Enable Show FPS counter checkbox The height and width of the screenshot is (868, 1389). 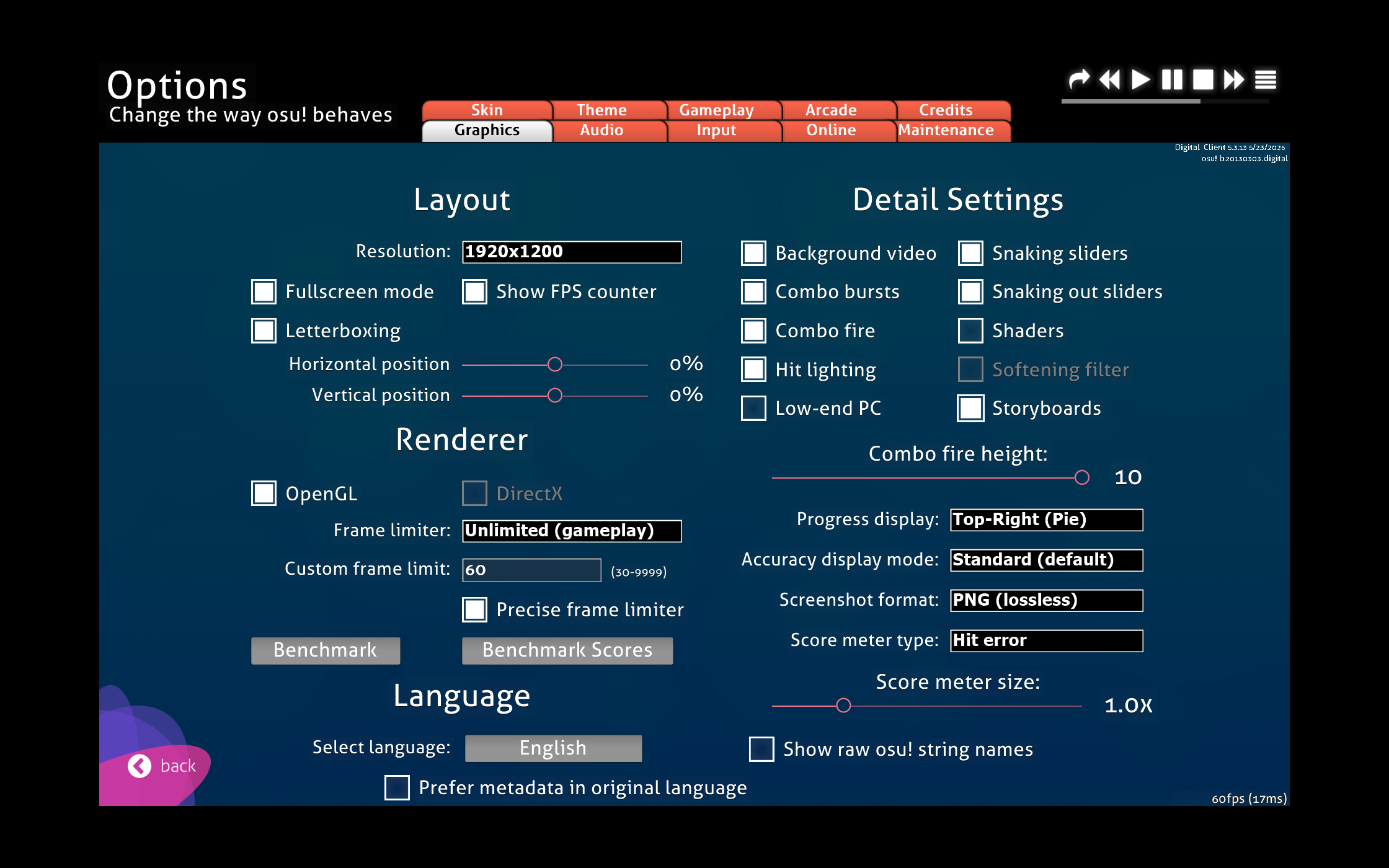[x=475, y=291]
